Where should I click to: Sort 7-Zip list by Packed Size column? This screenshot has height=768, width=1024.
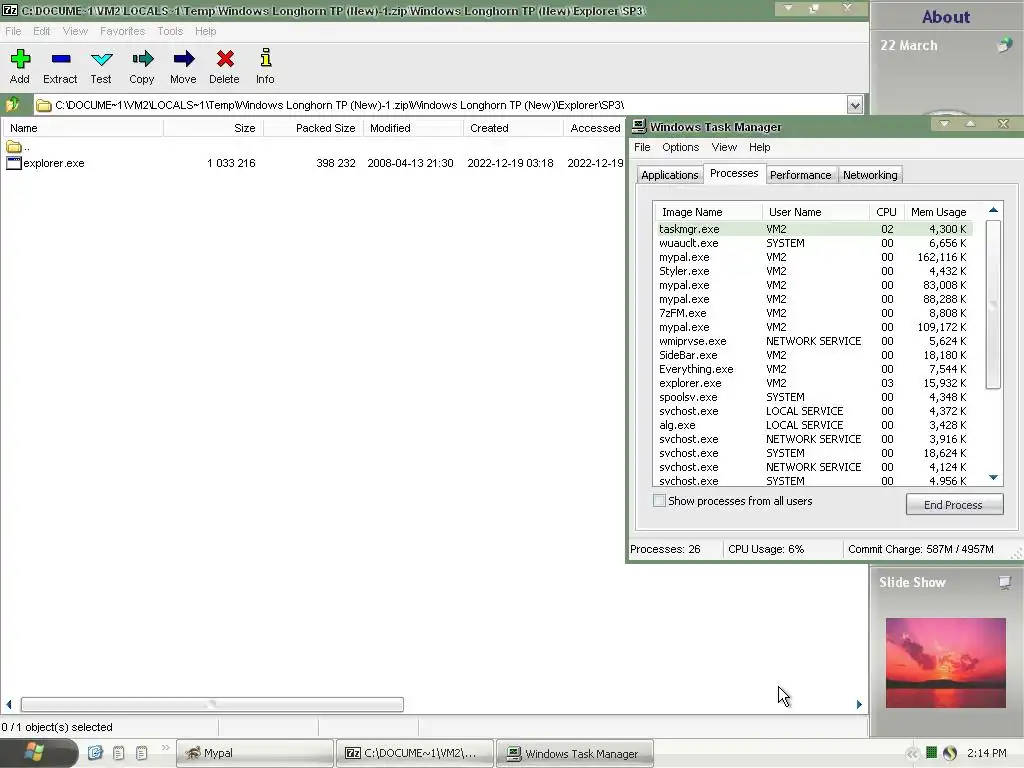pos(313,128)
